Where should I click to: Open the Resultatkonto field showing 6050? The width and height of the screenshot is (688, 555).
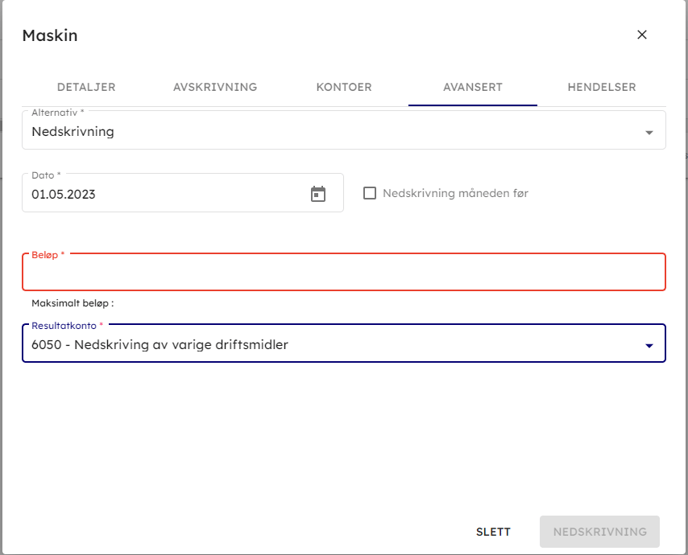point(330,346)
